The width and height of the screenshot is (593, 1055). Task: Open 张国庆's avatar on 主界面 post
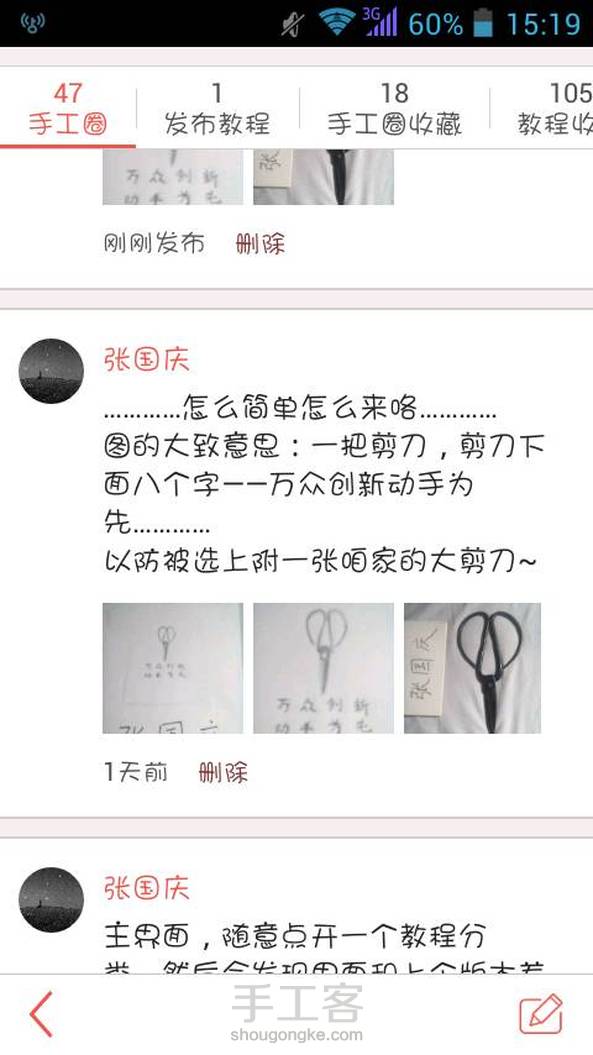tap(51, 900)
